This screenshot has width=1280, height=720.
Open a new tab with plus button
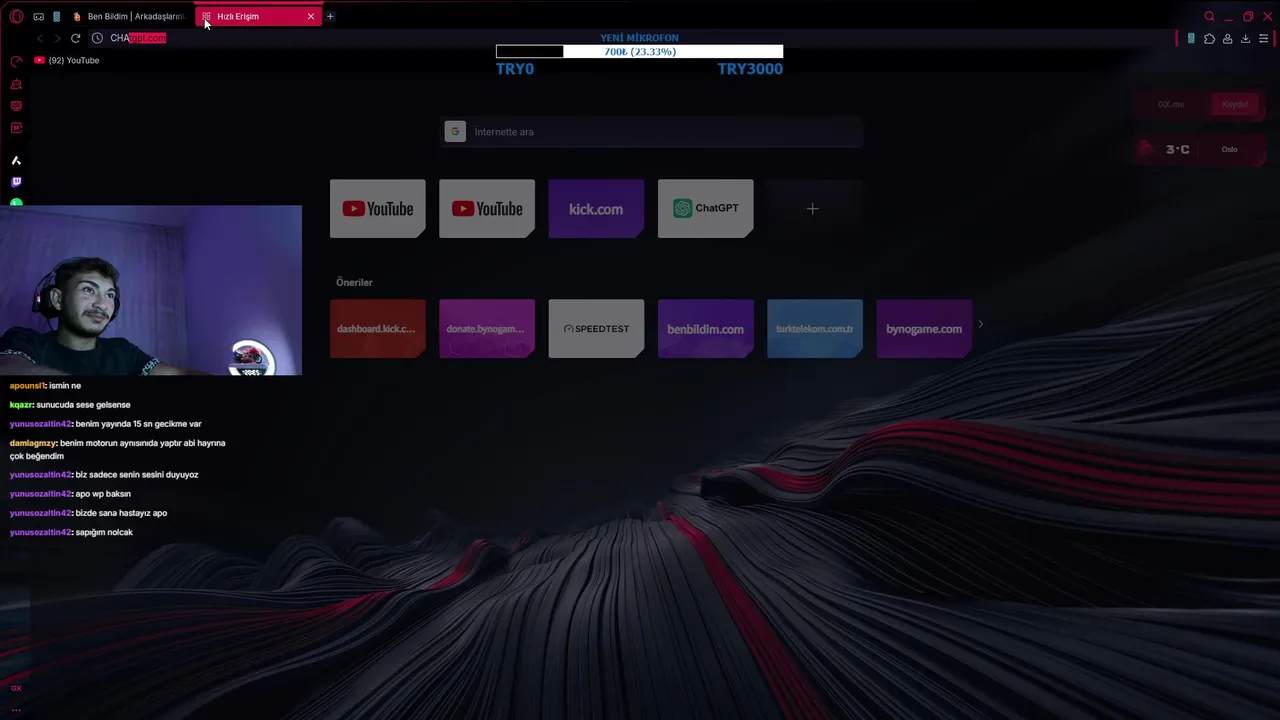pyautogui.click(x=330, y=16)
